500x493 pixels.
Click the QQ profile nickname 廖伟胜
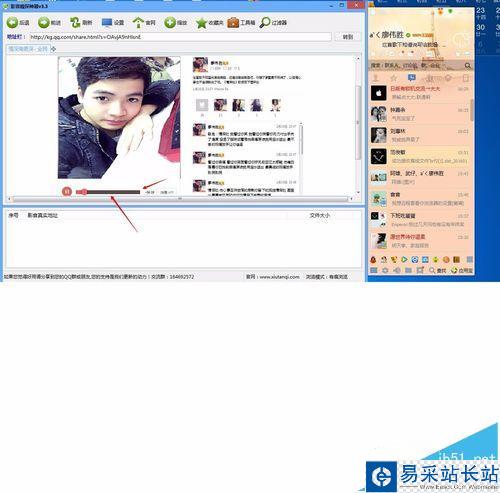392,34
